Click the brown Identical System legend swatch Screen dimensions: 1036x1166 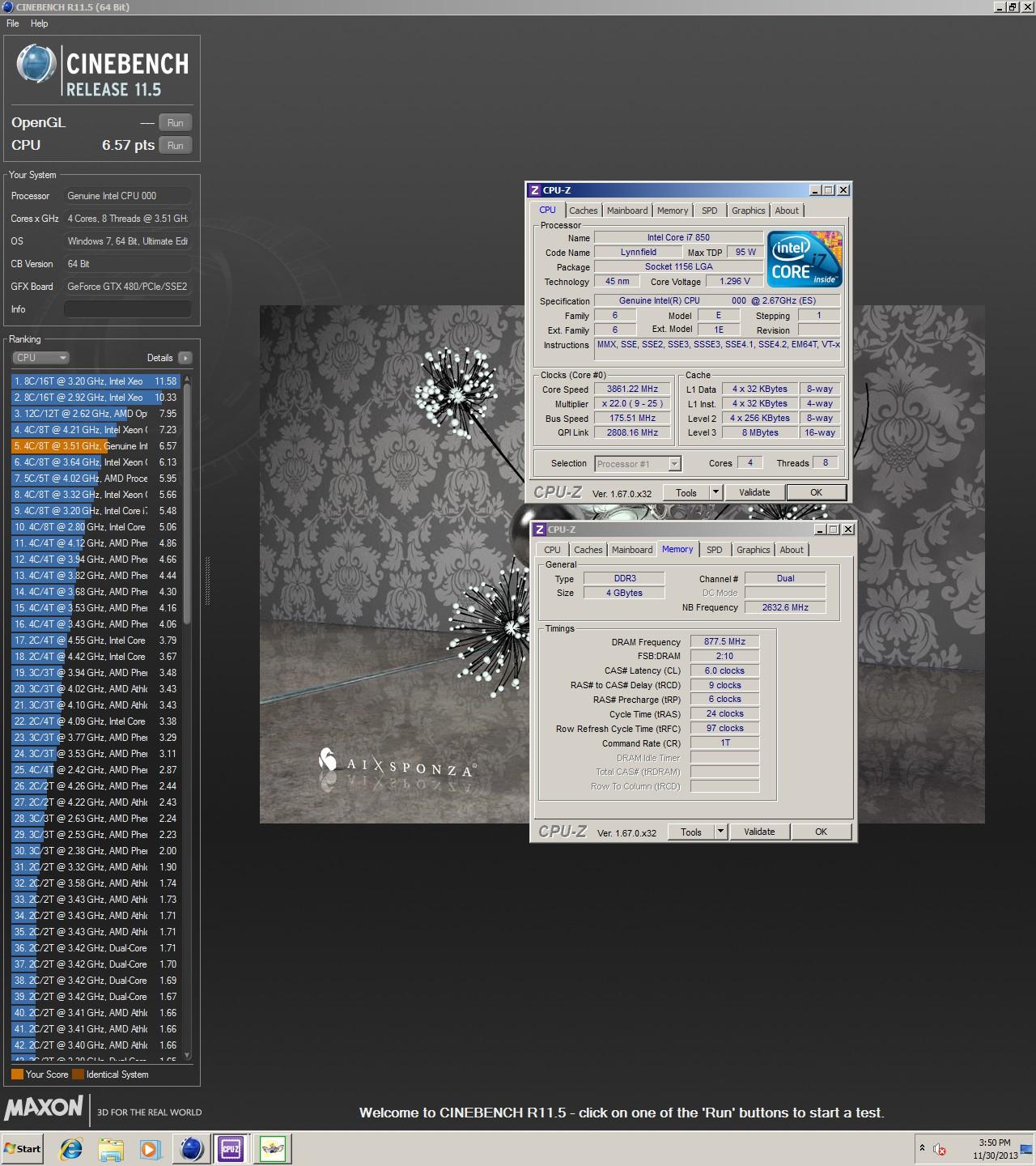click(x=78, y=1075)
